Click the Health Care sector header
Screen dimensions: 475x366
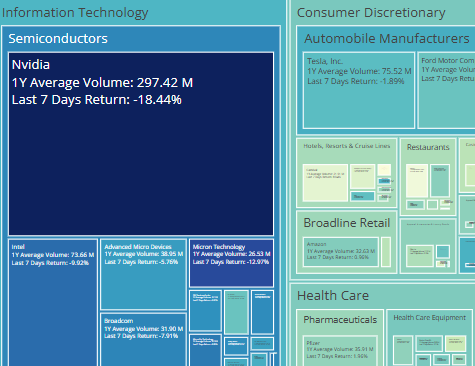[x=333, y=296]
